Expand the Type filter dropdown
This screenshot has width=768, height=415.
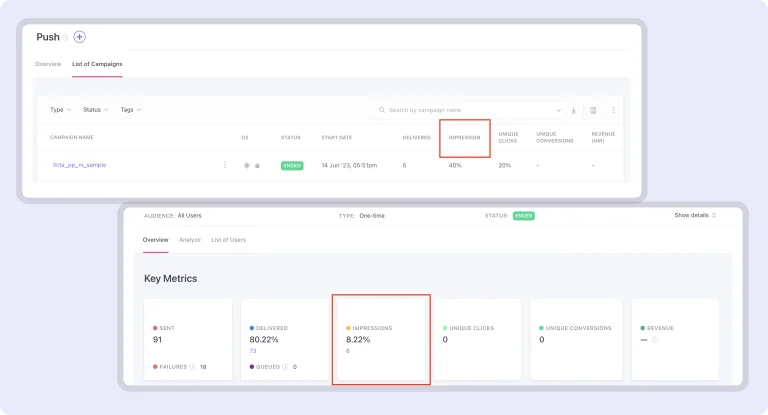click(x=60, y=110)
